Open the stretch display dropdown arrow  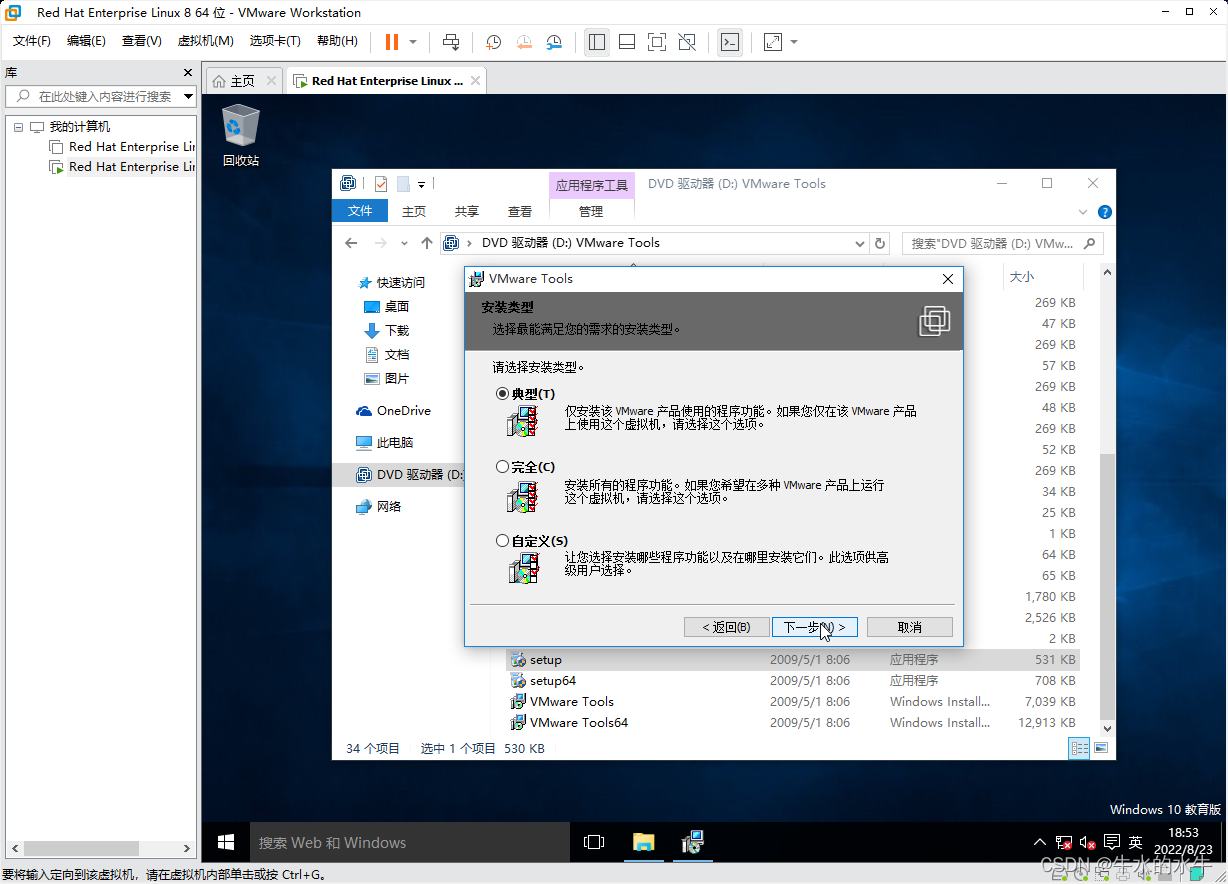[x=794, y=42]
